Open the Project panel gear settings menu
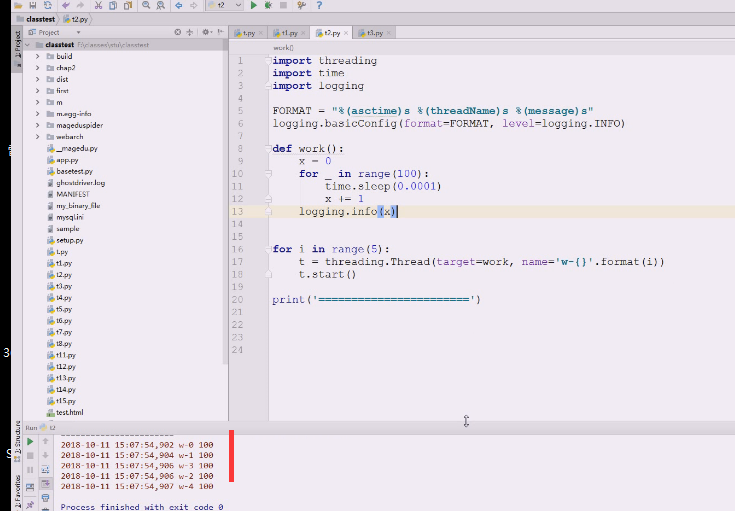Viewport: 735px width, 511px height. [x=207, y=32]
